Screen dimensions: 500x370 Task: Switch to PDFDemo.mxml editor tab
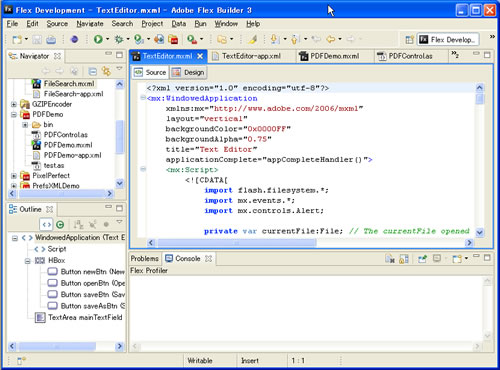(335, 56)
